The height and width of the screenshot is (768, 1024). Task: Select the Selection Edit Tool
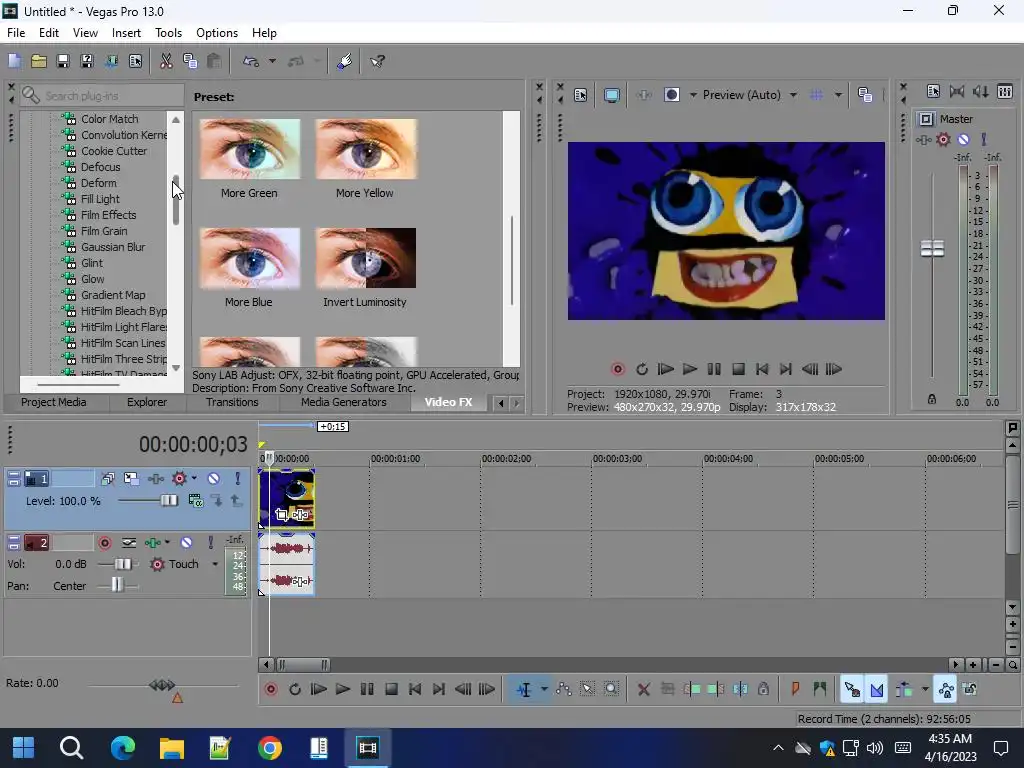pyautogui.click(x=587, y=690)
